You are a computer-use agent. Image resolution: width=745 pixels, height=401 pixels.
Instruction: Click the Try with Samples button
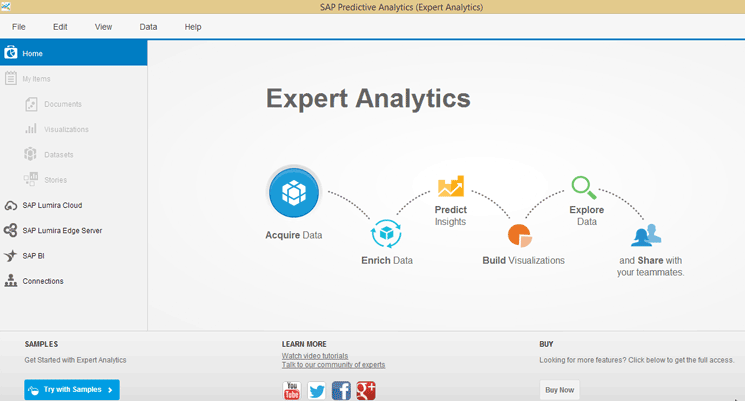point(72,390)
